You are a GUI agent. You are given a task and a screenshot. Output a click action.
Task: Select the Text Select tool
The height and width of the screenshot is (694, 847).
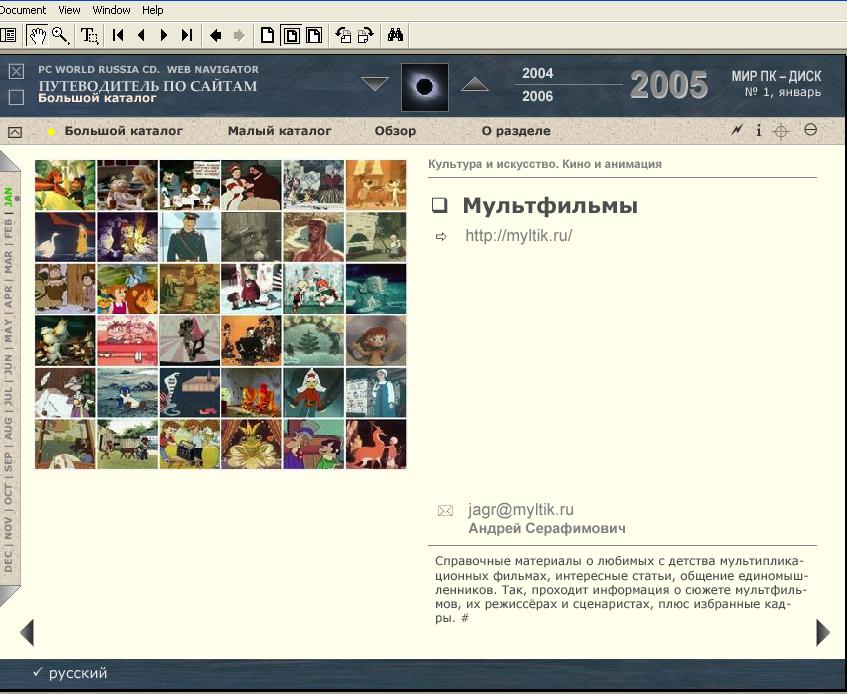click(x=89, y=36)
